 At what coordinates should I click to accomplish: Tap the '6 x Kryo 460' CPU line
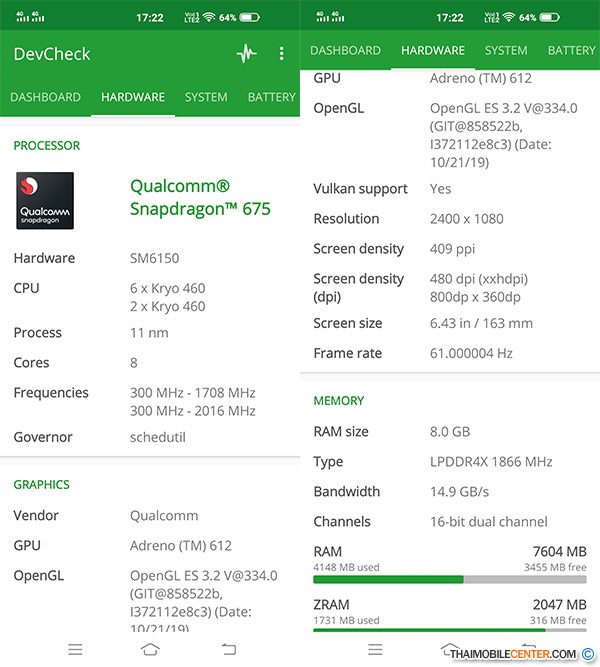168,288
